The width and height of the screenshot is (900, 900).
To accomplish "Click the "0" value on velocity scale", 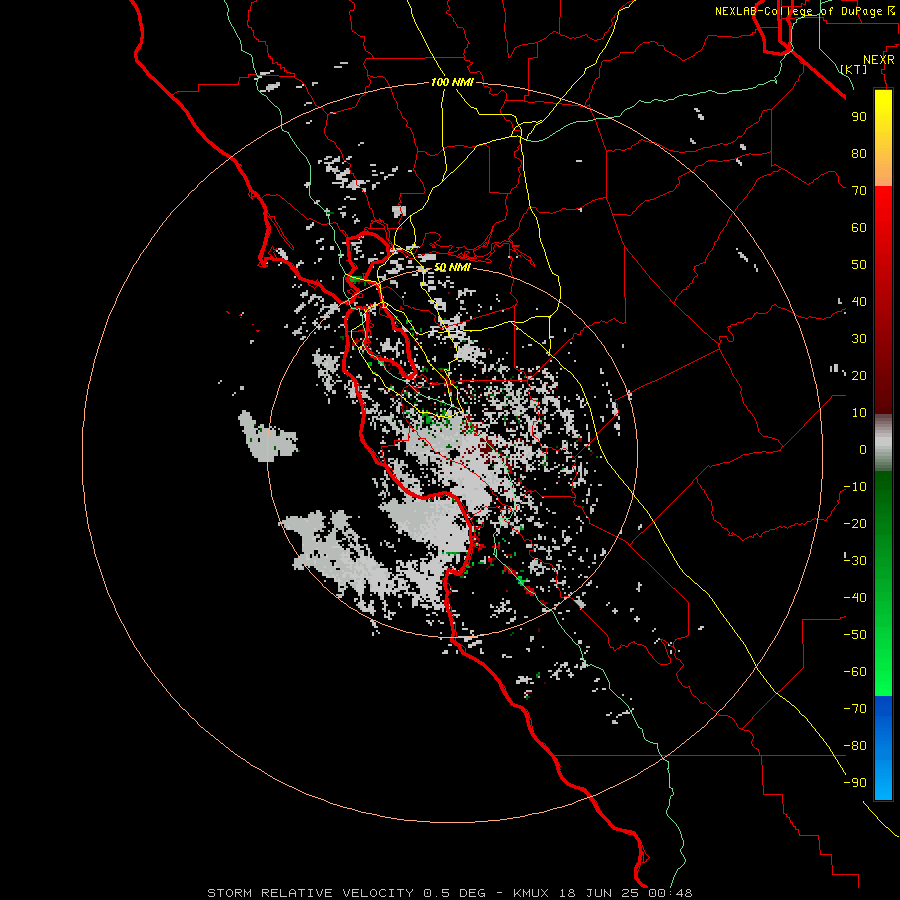I will 863,449.
